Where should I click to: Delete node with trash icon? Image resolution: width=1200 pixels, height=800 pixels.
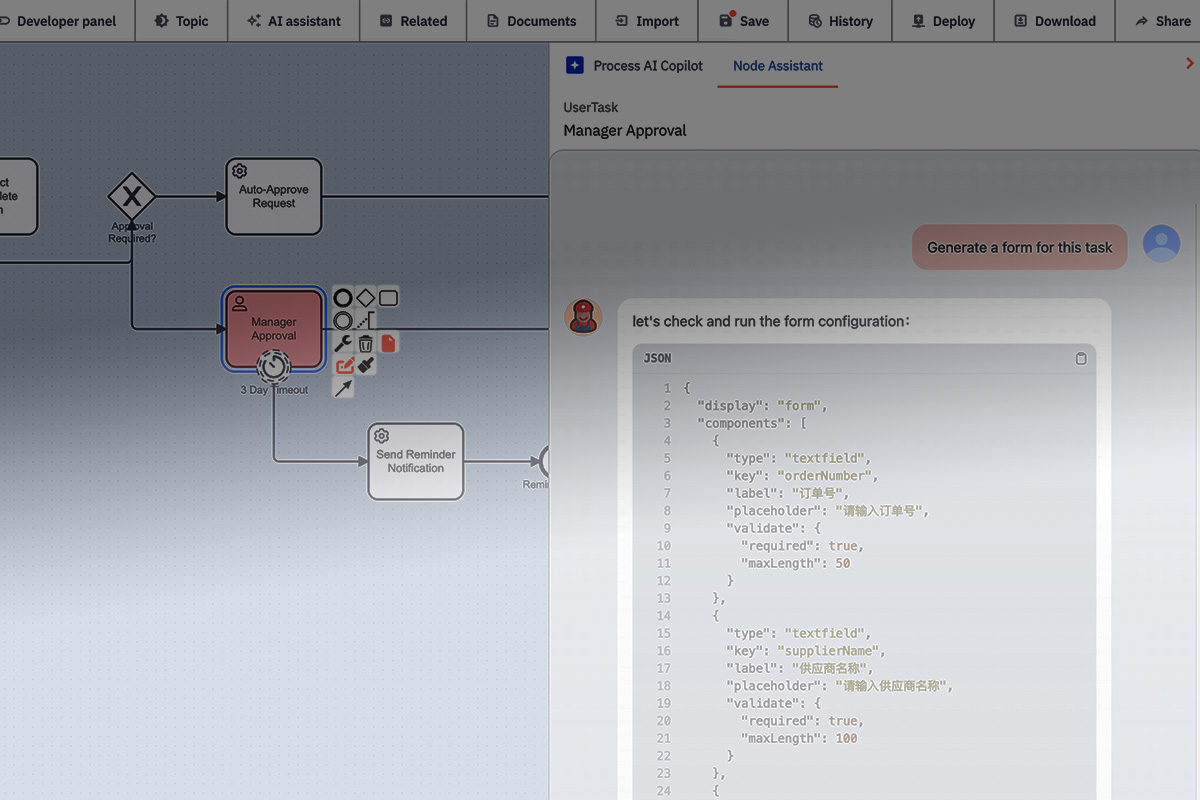point(366,344)
